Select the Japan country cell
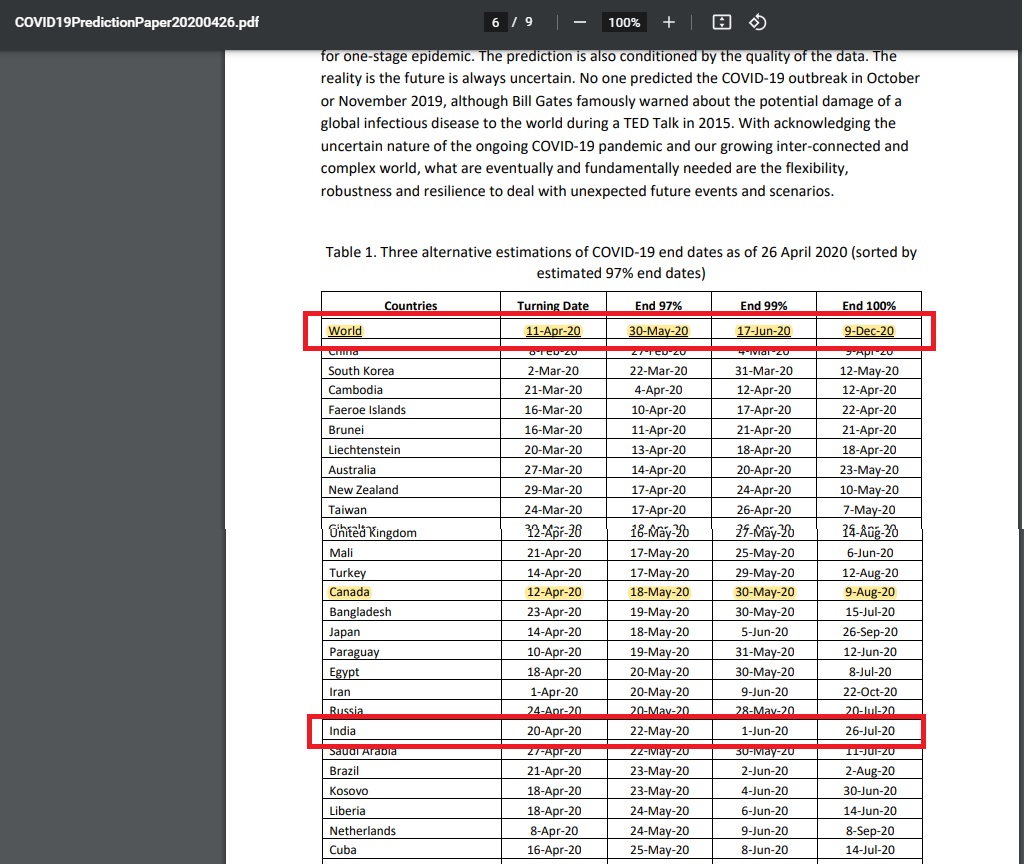 (345, 632)
